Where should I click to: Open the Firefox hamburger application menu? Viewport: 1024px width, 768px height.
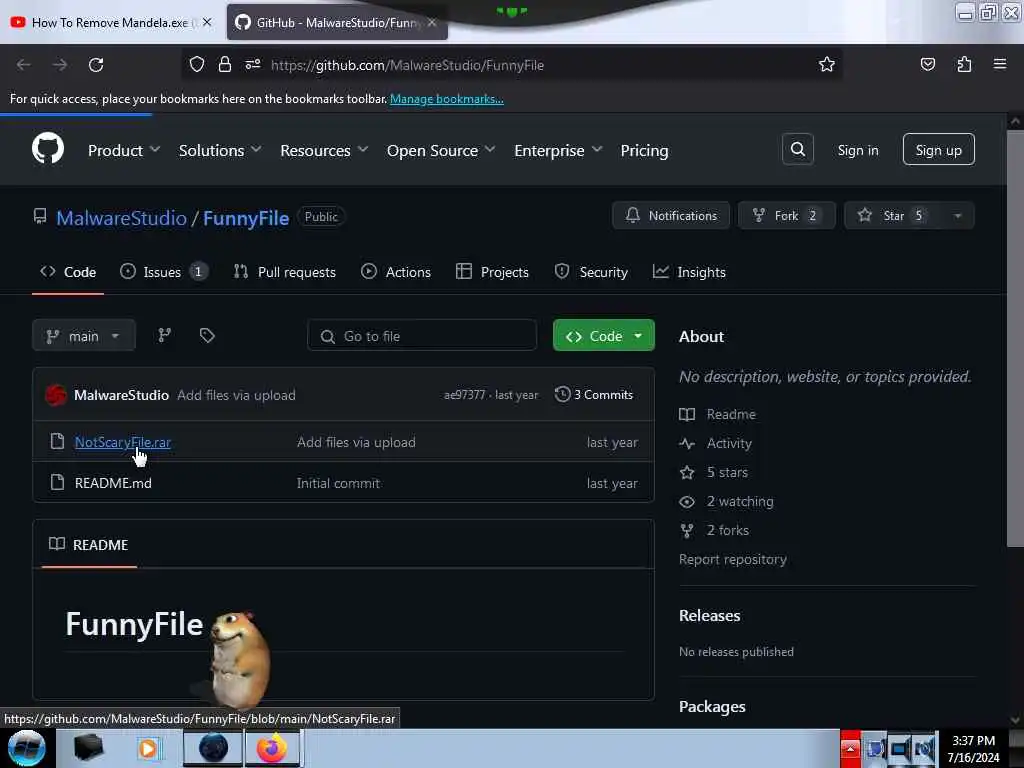1000,64
